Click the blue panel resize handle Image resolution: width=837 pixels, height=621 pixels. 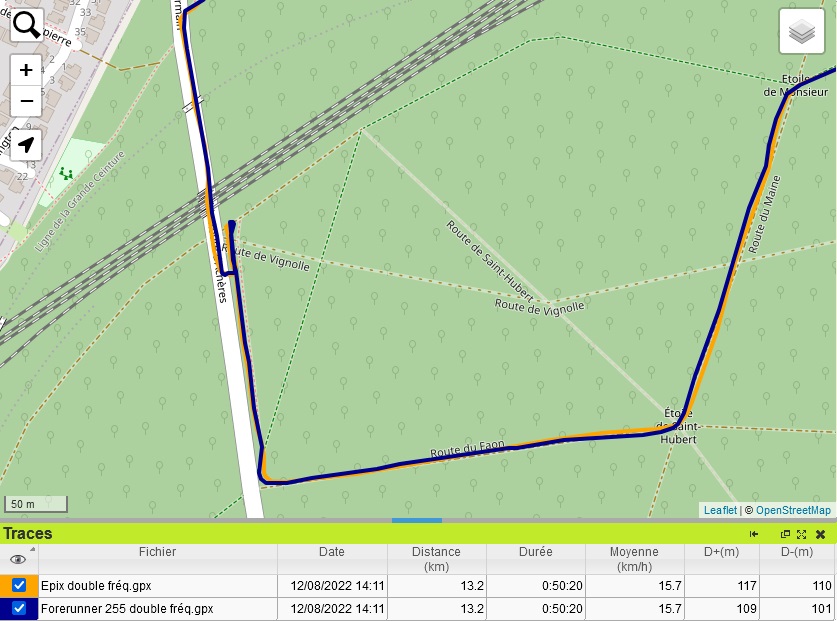coord(417,520)
